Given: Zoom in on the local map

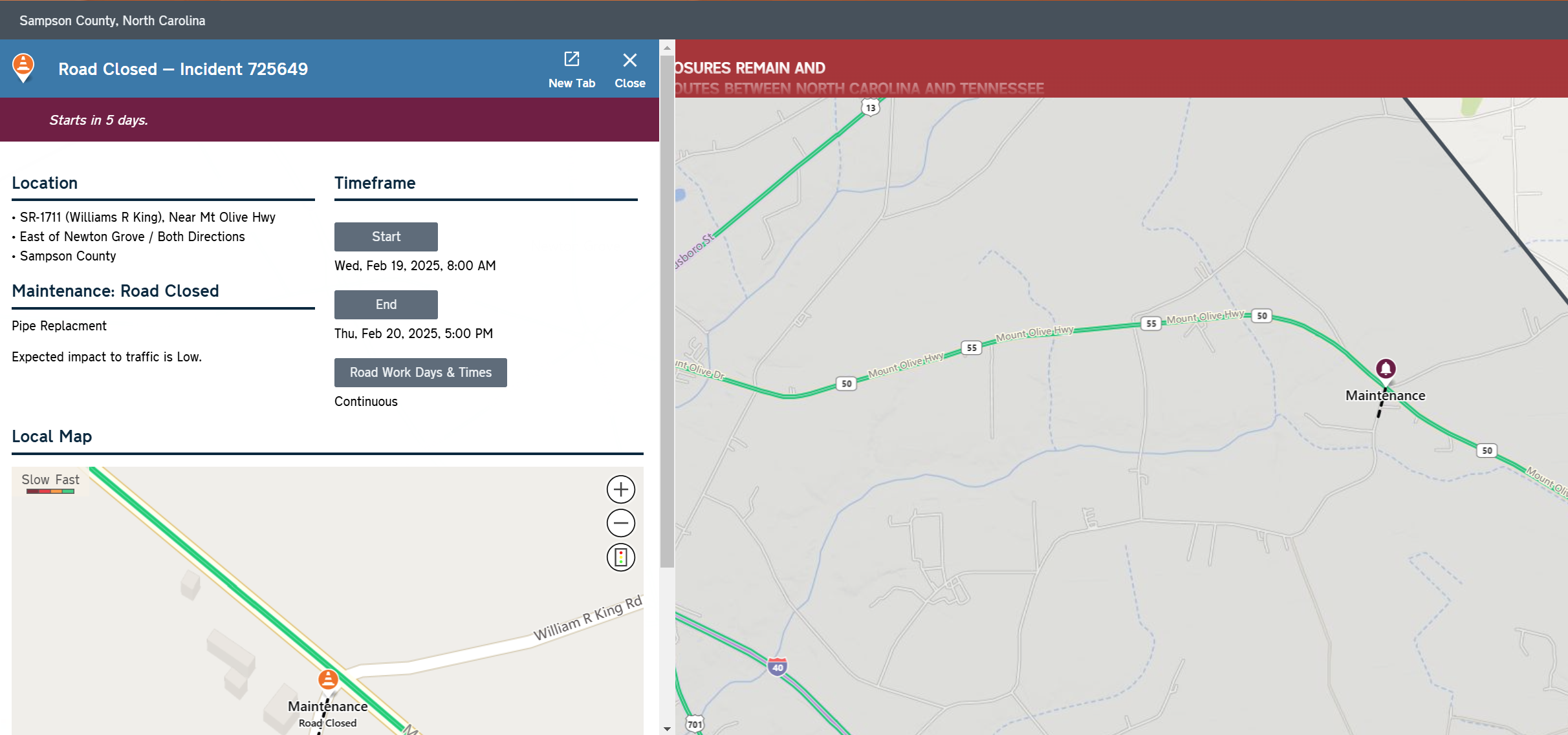Looking at the screenshot, I should click(x=620, y=489).
